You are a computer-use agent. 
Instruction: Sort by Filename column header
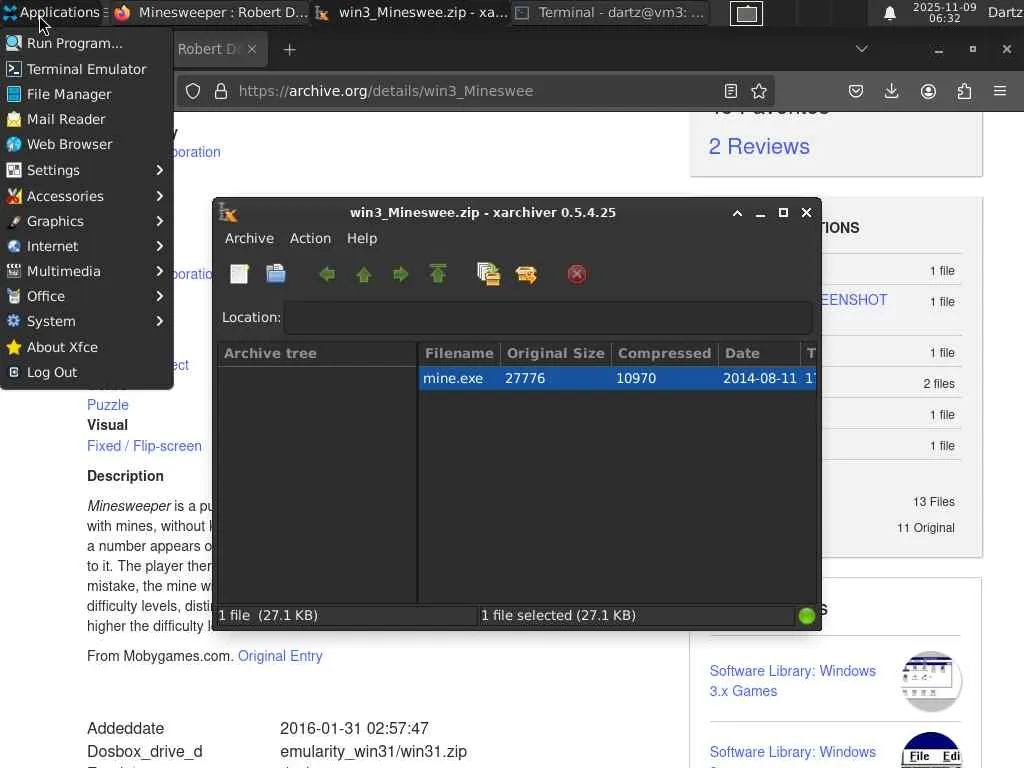point(459,353)
